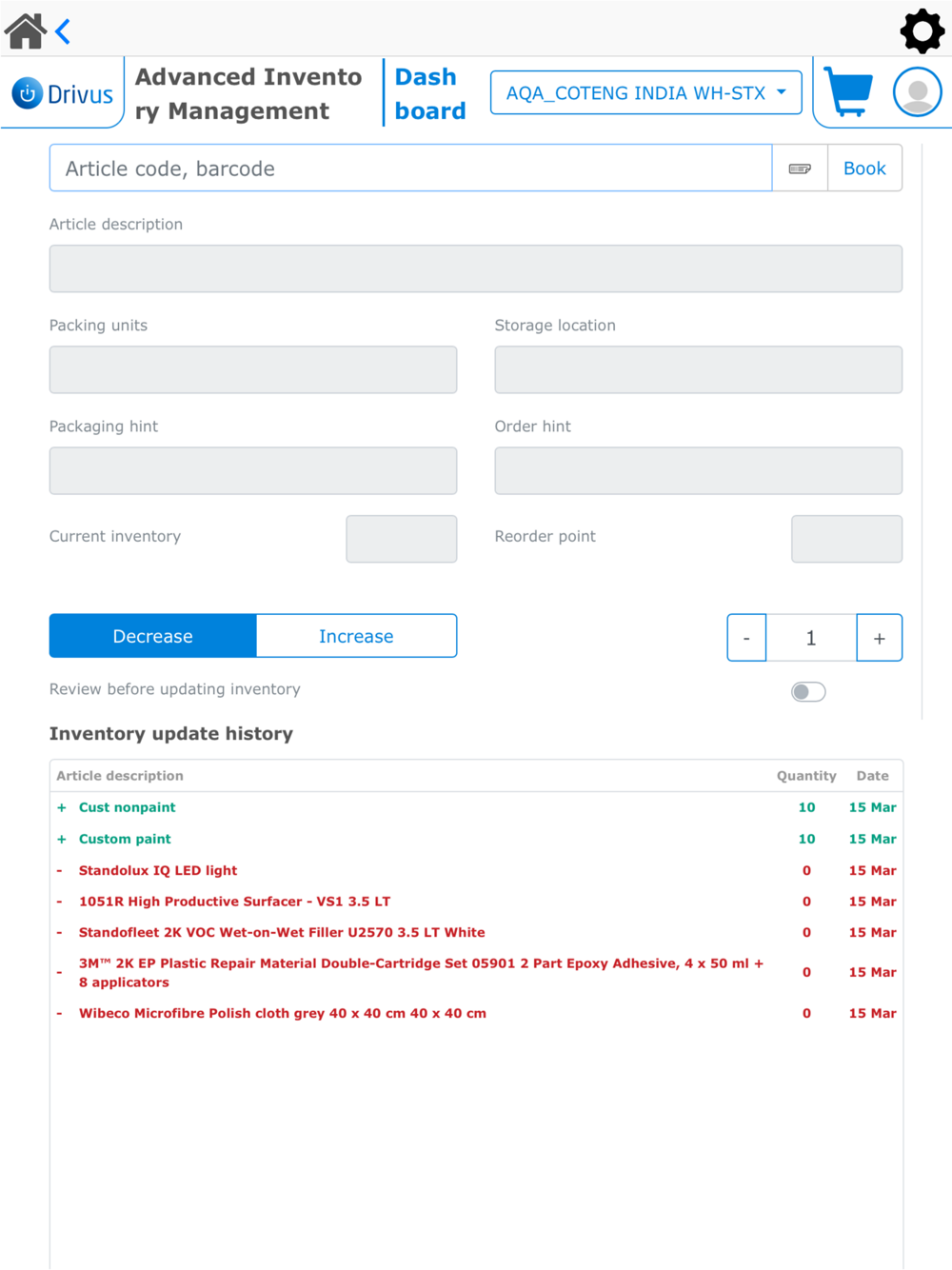952x1270 pixels.
Task: Click the Inventory update history heading
Action: coord(171,734)
